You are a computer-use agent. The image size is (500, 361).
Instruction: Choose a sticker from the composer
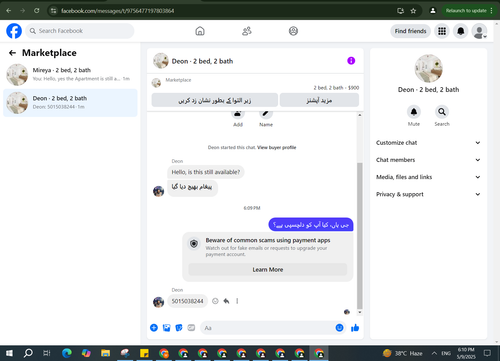[179, 328]
